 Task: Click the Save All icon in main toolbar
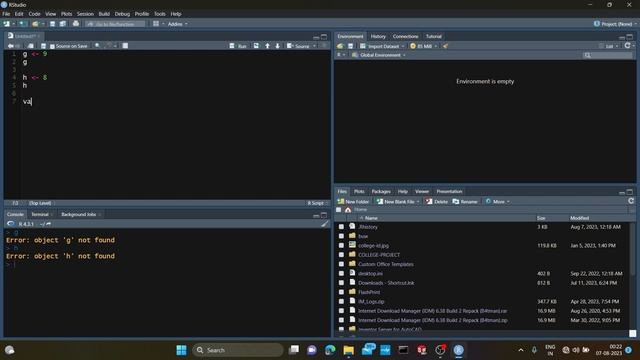(62, 24)
